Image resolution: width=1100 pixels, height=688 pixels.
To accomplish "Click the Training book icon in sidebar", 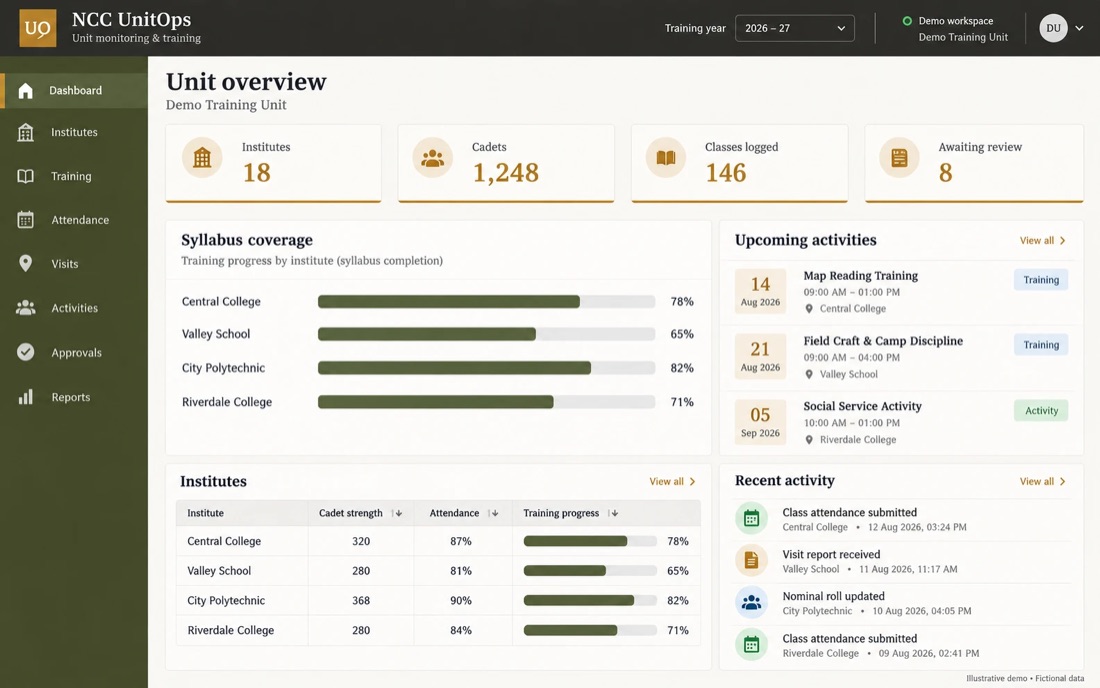I will [25, 176].
